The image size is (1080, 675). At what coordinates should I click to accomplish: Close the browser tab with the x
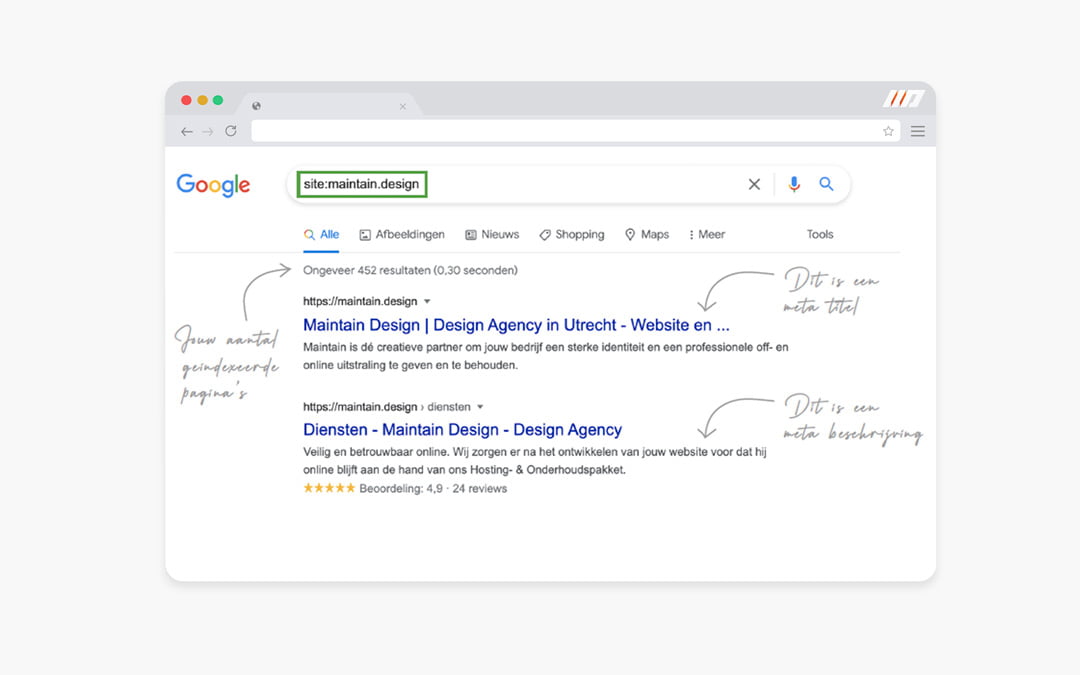403,106
